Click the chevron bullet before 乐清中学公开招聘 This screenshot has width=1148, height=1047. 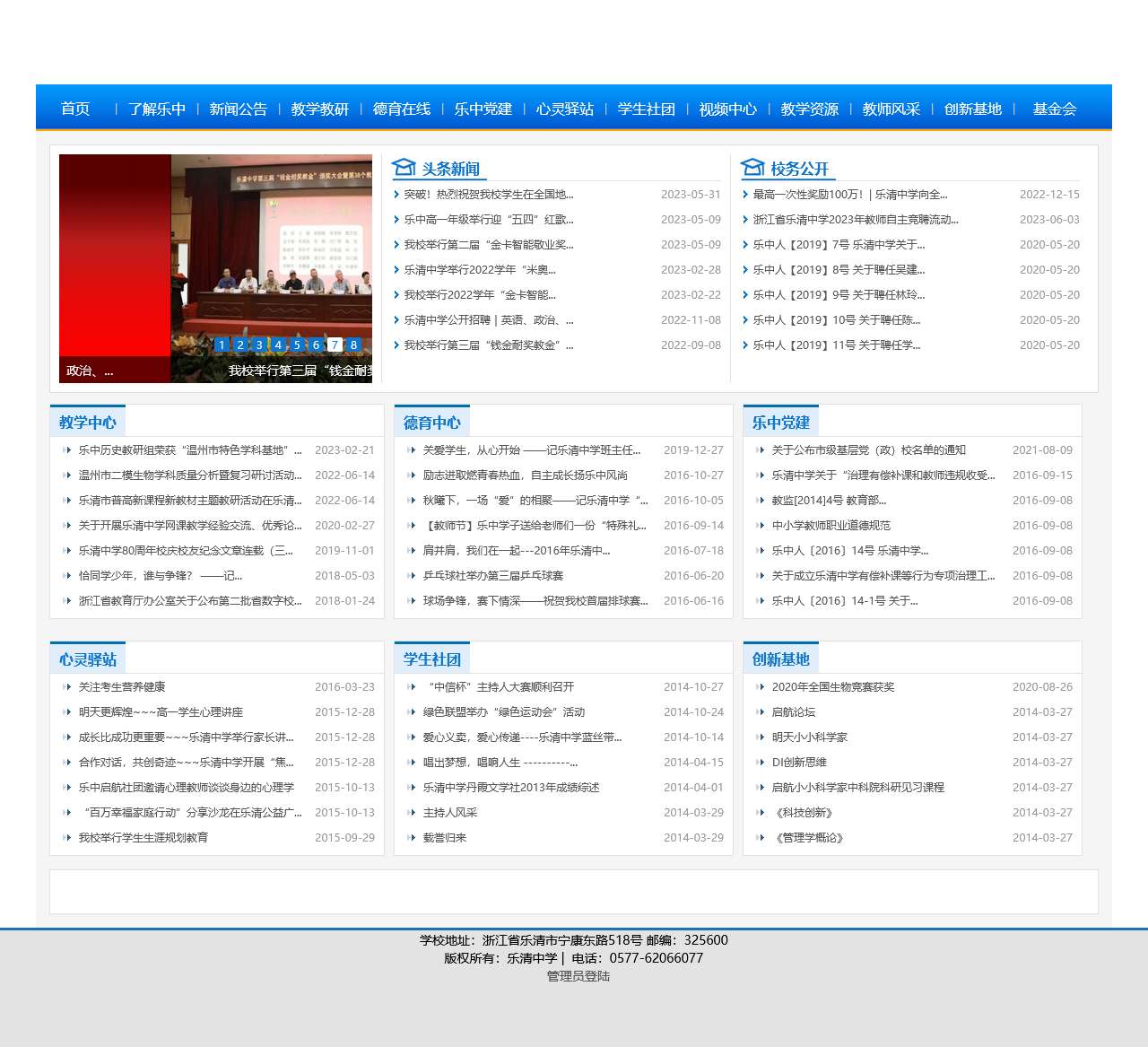point(396,320)
